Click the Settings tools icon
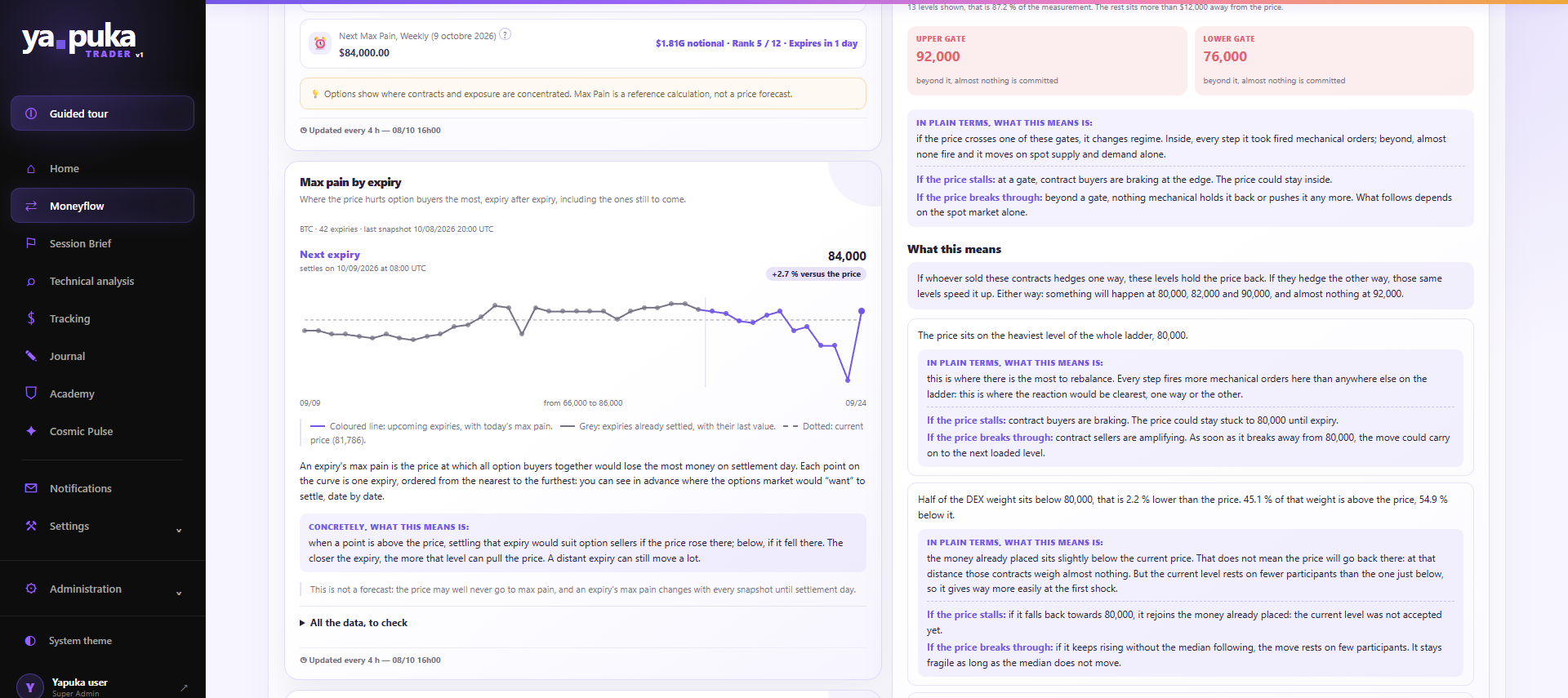 (31, 526)
